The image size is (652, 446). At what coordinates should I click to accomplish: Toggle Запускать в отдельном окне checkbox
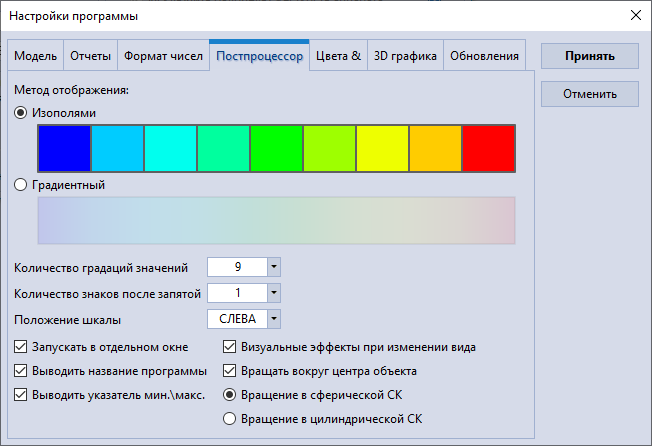click(20, 347)
